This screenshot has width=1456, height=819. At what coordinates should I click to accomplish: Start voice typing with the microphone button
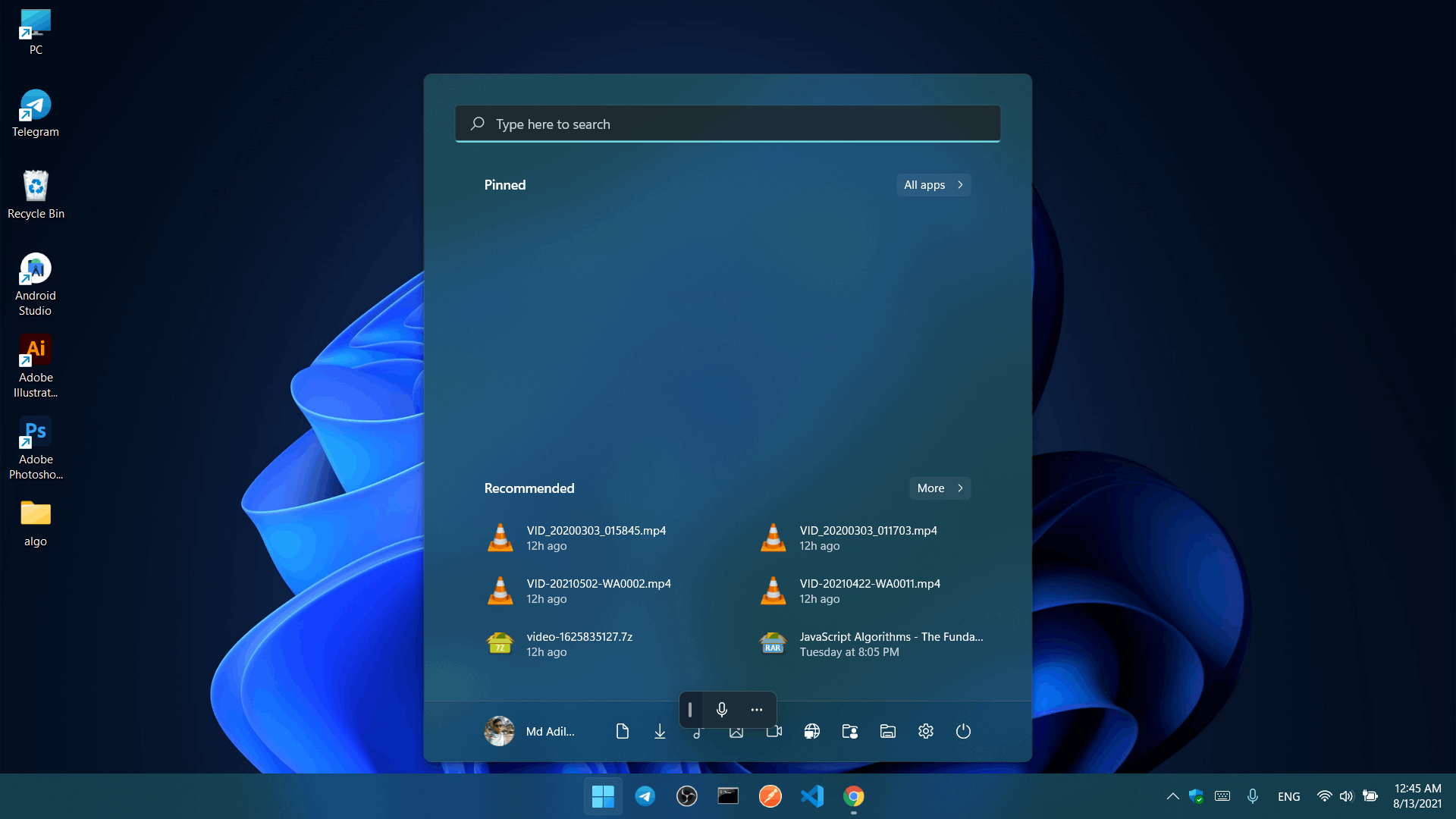tap(722, 709)
